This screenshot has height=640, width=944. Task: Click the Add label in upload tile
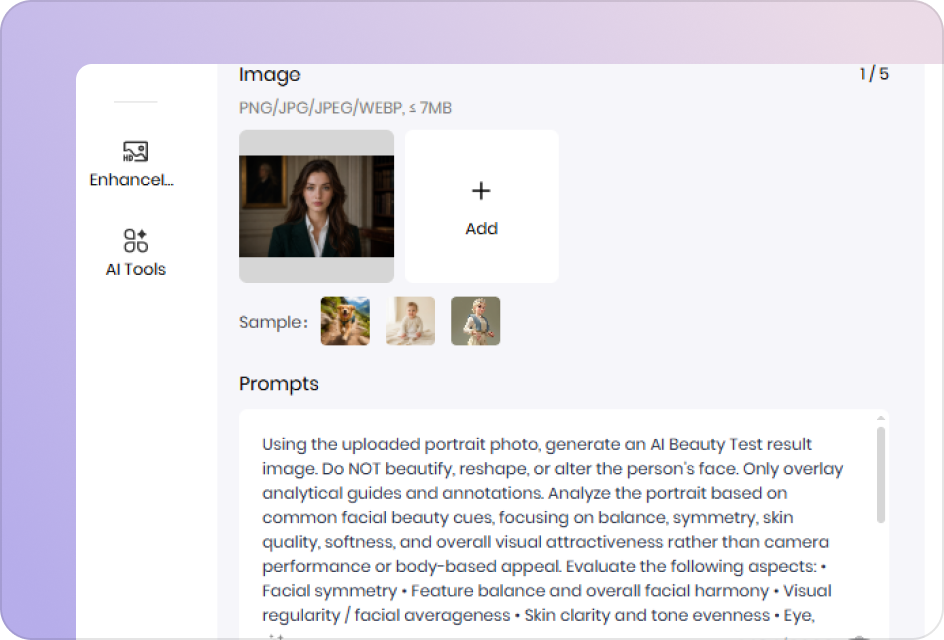coord(482,229)
